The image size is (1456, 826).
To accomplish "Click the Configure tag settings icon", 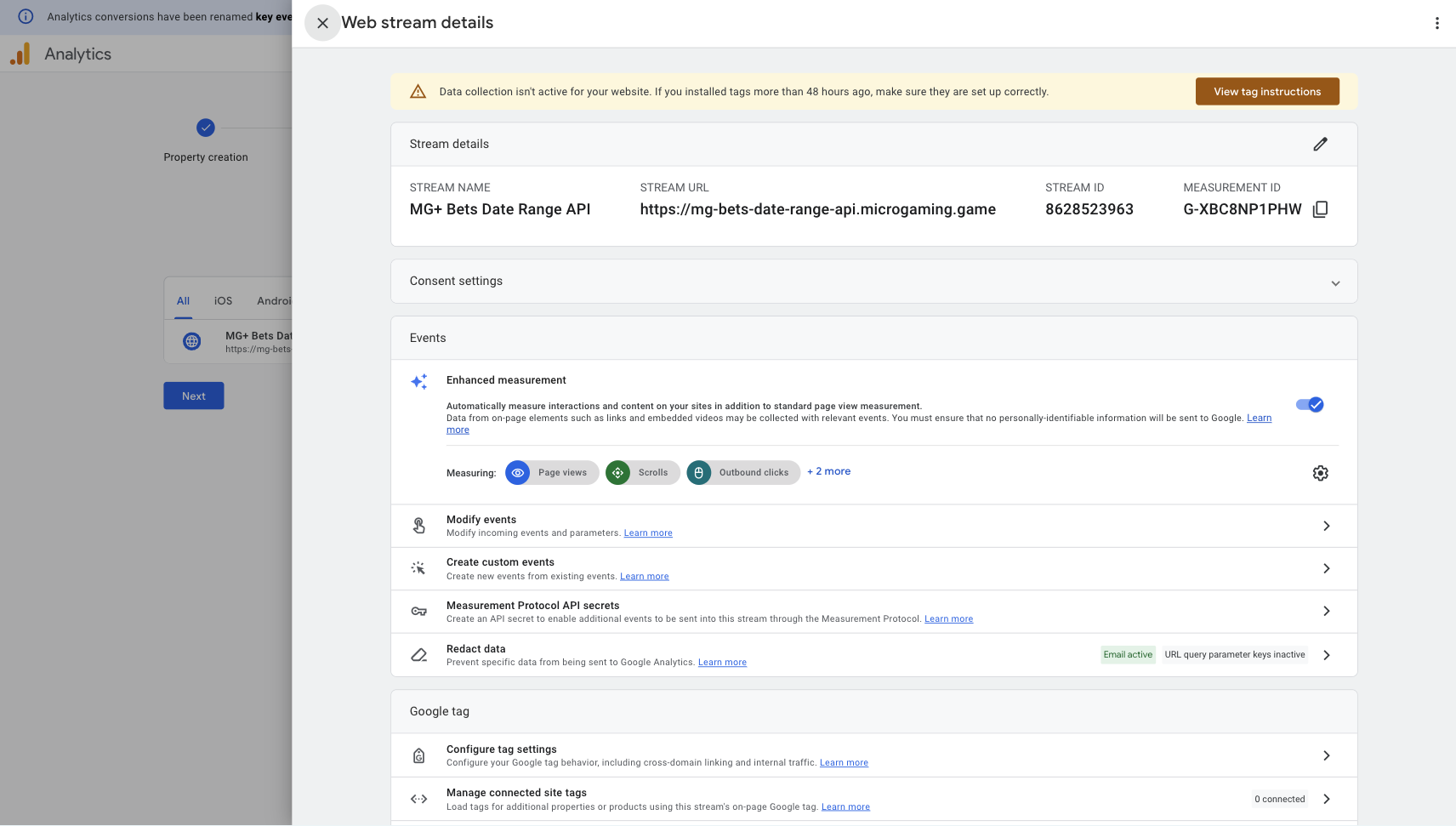I will 419,755.
